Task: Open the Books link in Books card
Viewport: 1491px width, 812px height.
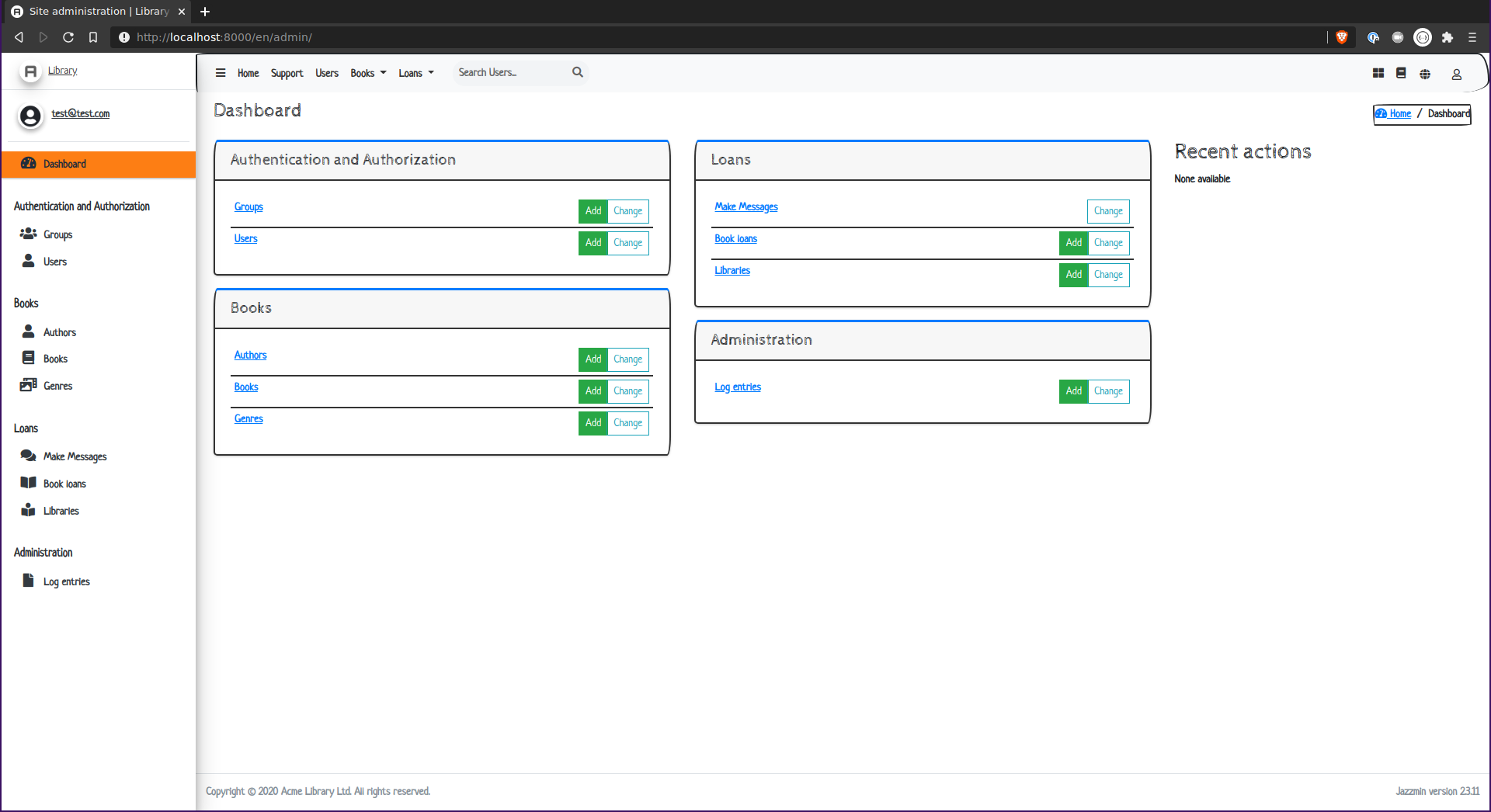Action: [x=246, y=387]
